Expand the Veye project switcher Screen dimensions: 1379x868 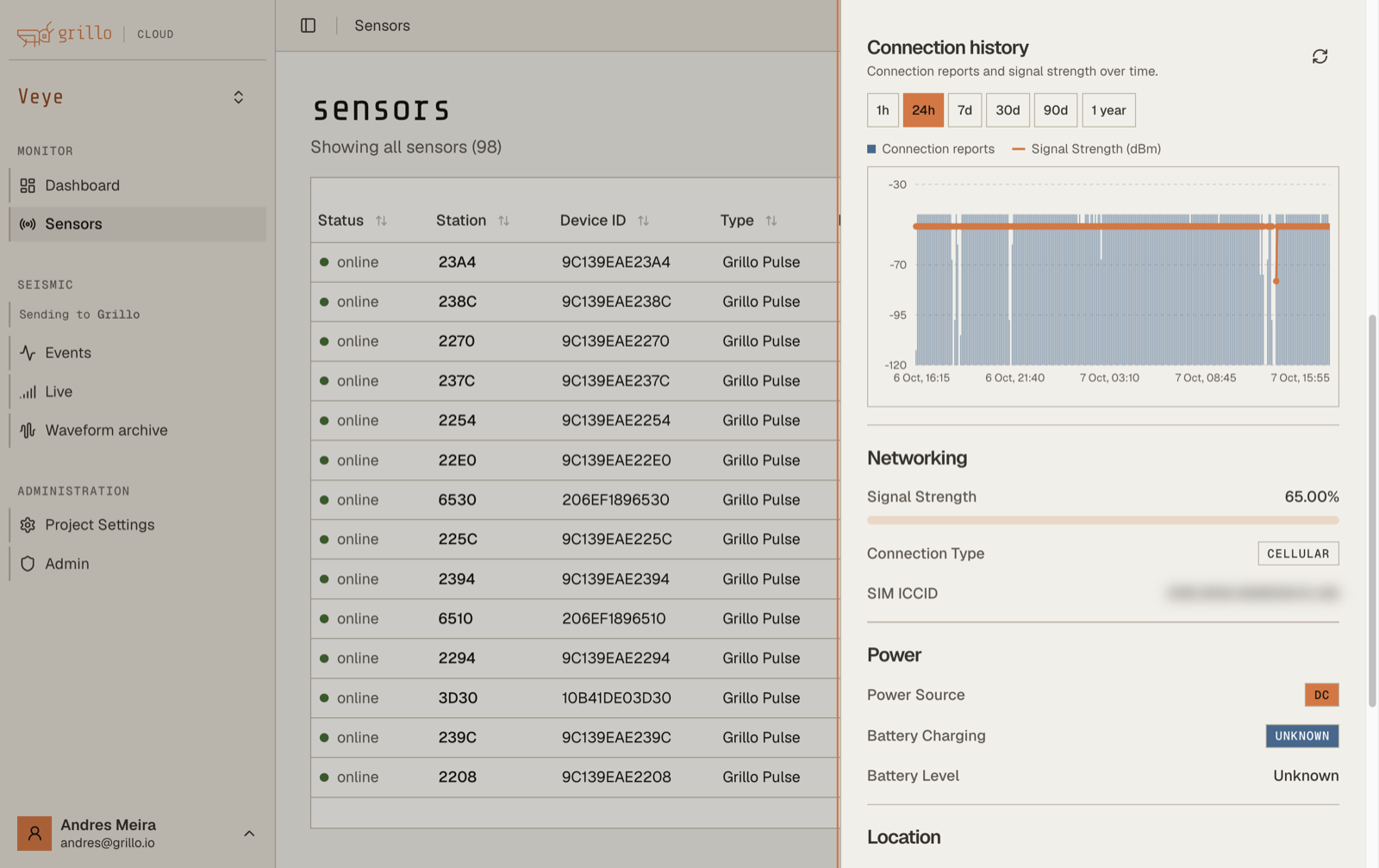click(239, 97)
